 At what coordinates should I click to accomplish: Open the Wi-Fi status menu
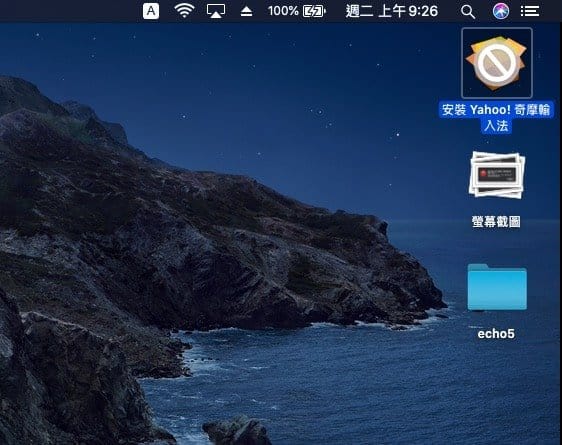184,11
